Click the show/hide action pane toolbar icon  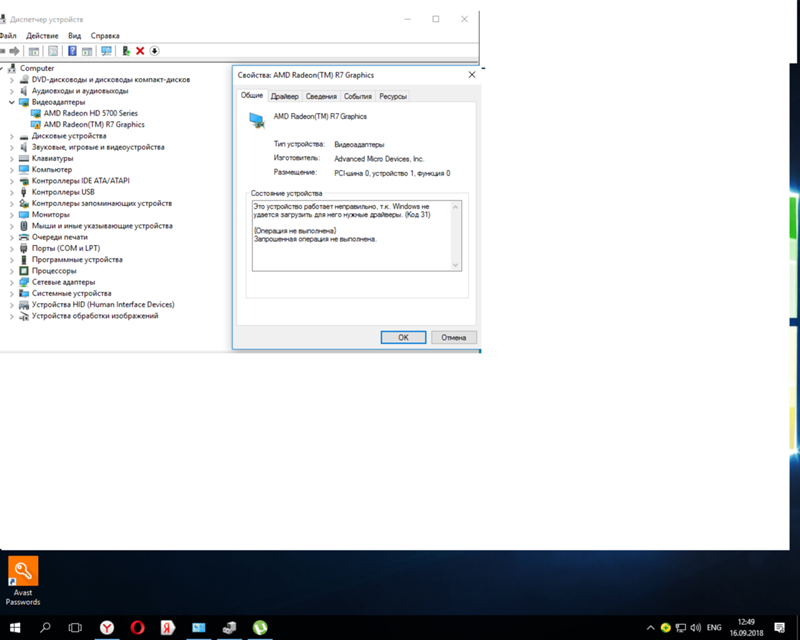87,51
